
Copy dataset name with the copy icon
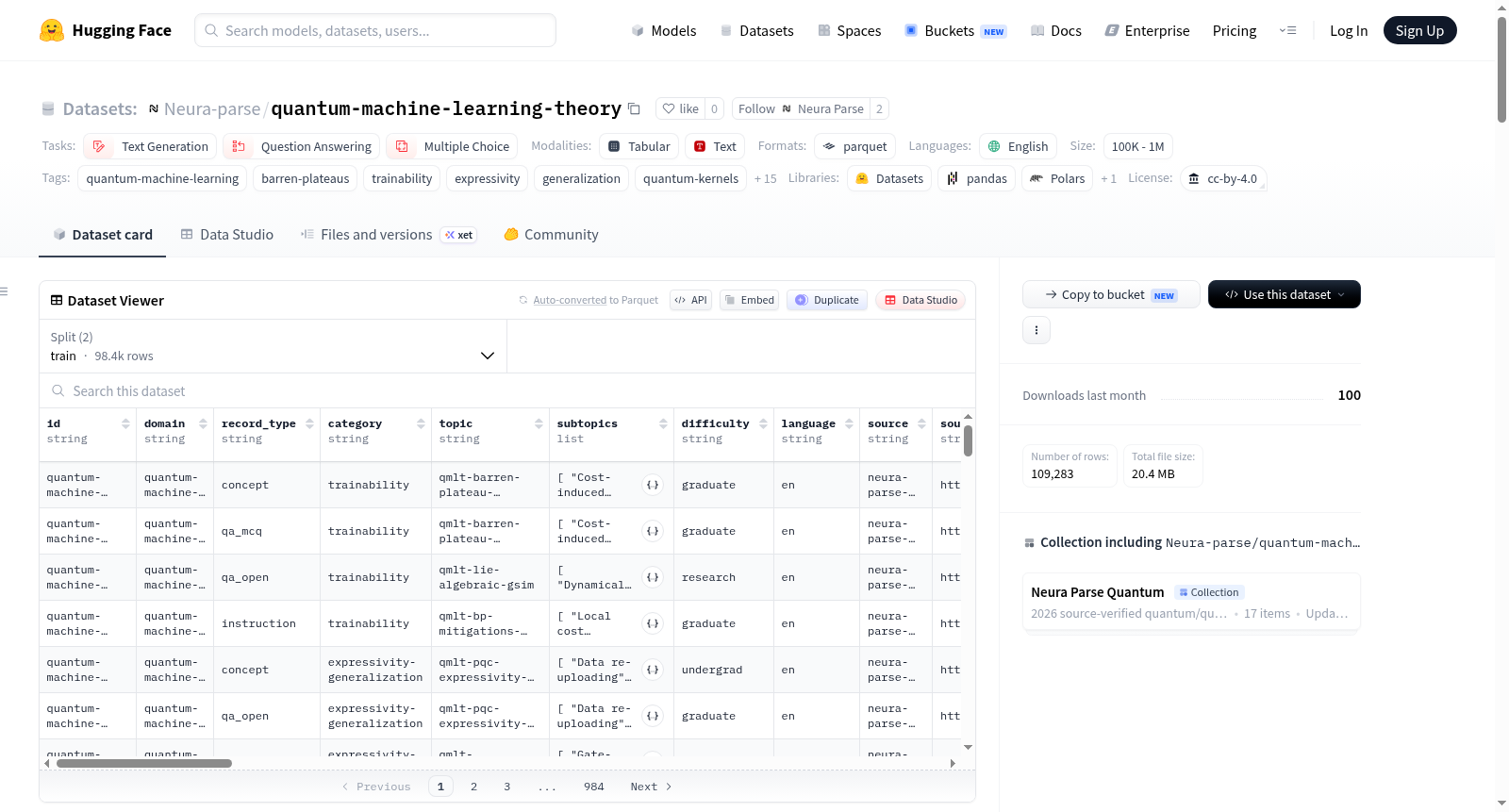(x=635, y=108)
